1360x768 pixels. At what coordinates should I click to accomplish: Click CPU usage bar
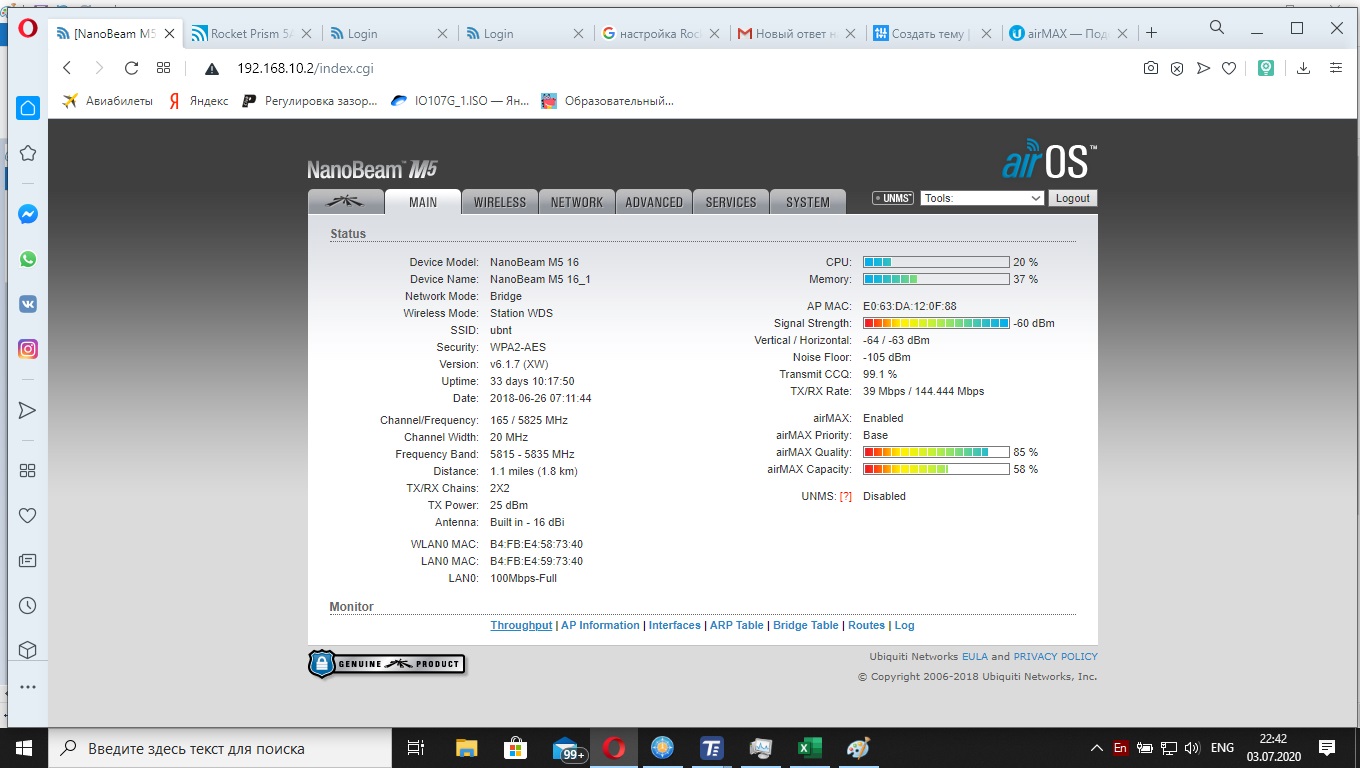[936, 262]
